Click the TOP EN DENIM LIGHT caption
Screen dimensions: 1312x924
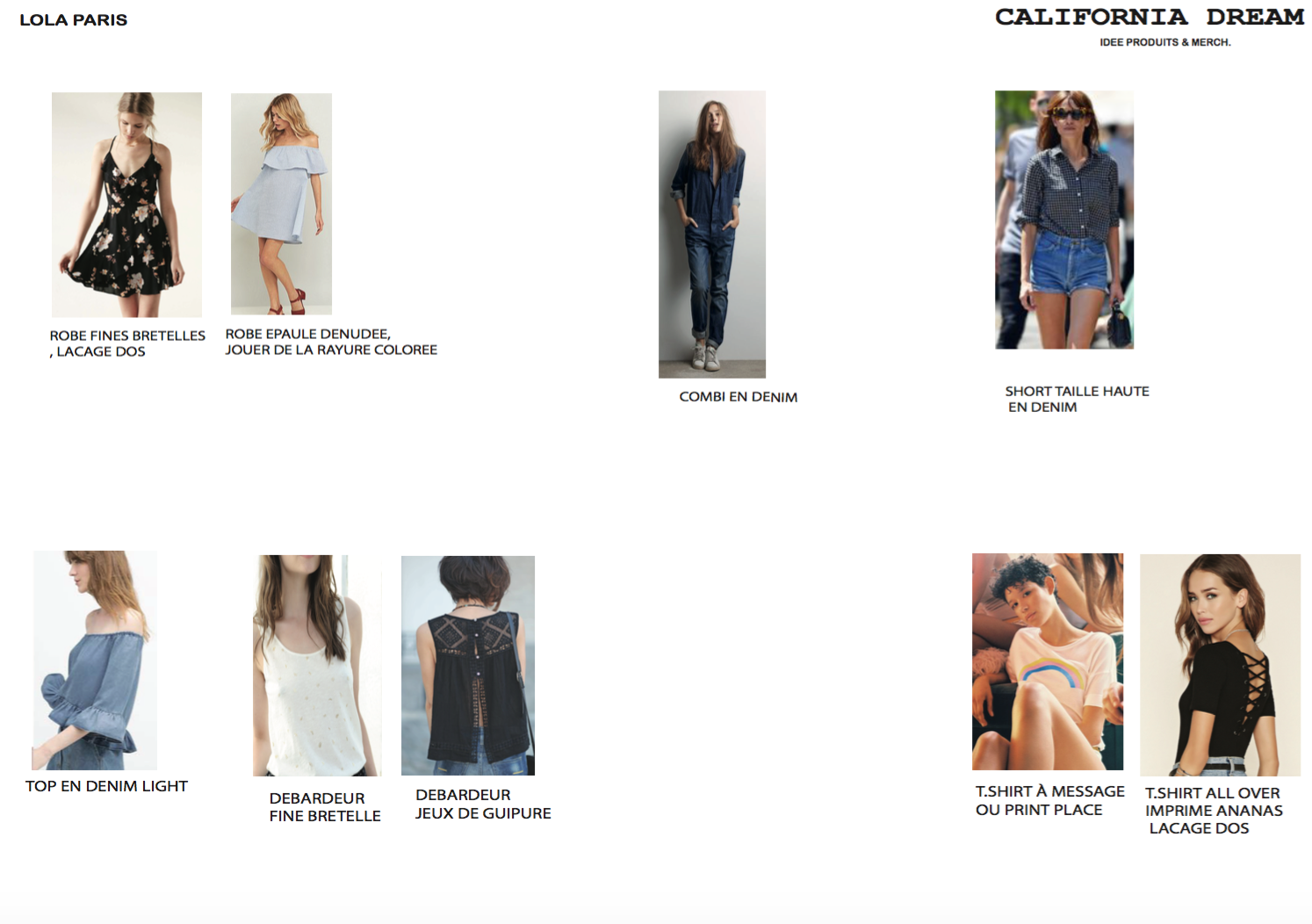(106, 786)
